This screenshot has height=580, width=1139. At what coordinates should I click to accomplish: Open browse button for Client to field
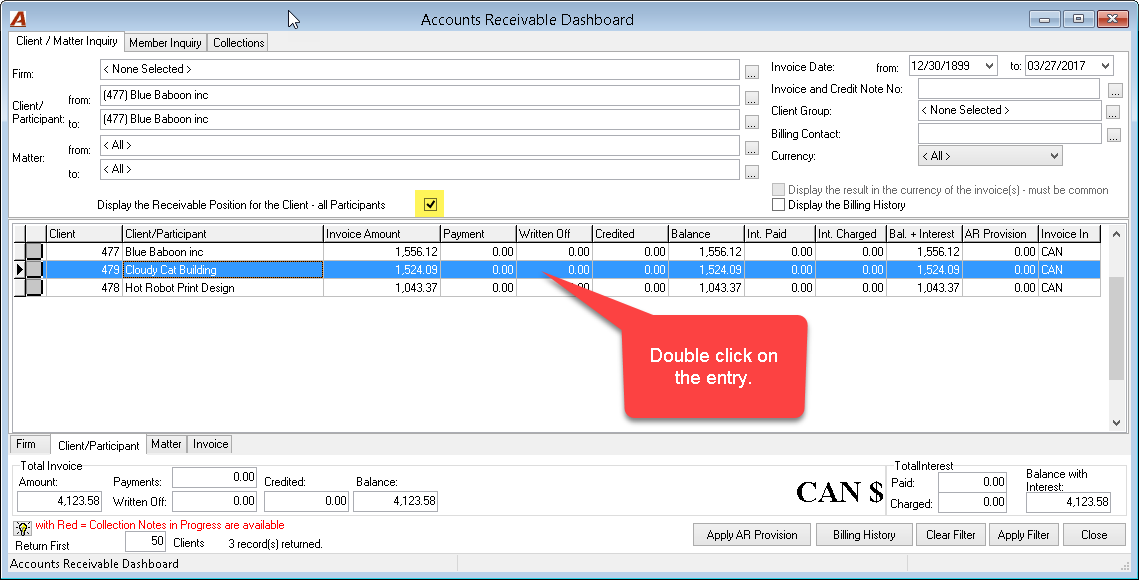[752, 121]
